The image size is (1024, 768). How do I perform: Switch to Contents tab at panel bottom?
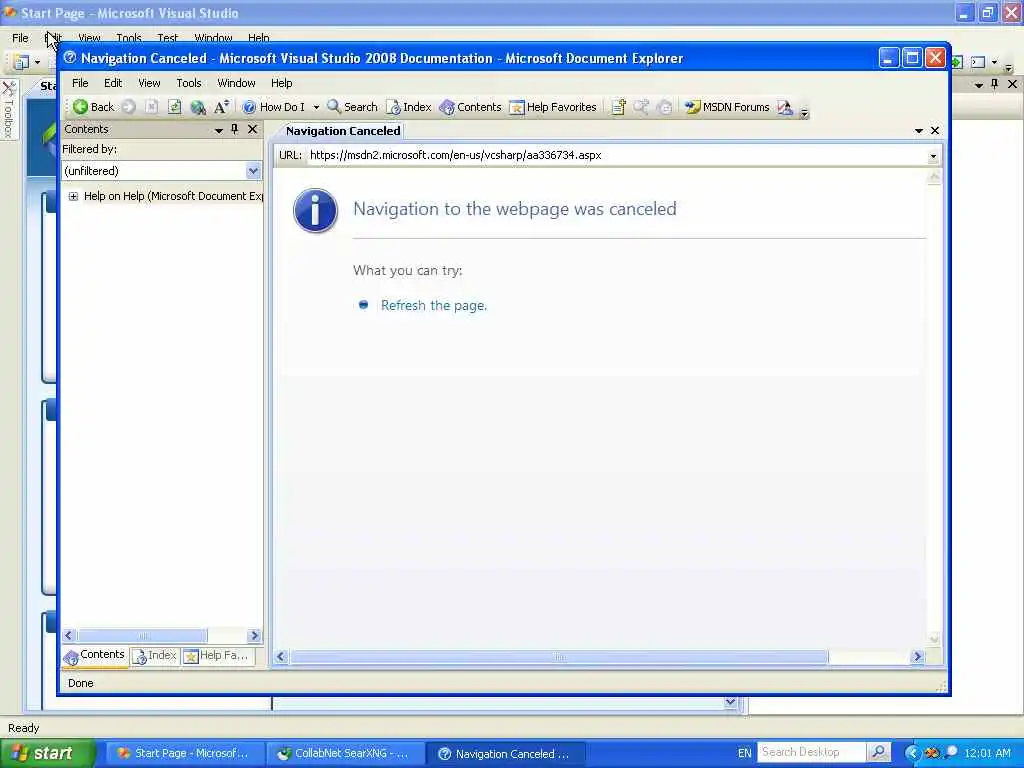coord(95,656)
